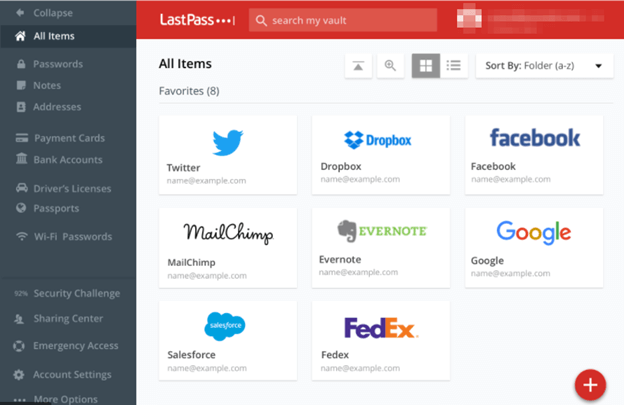Open the Twitter vault item
The width and height of the screenshot is (624, 405).
tap(228, 155)
